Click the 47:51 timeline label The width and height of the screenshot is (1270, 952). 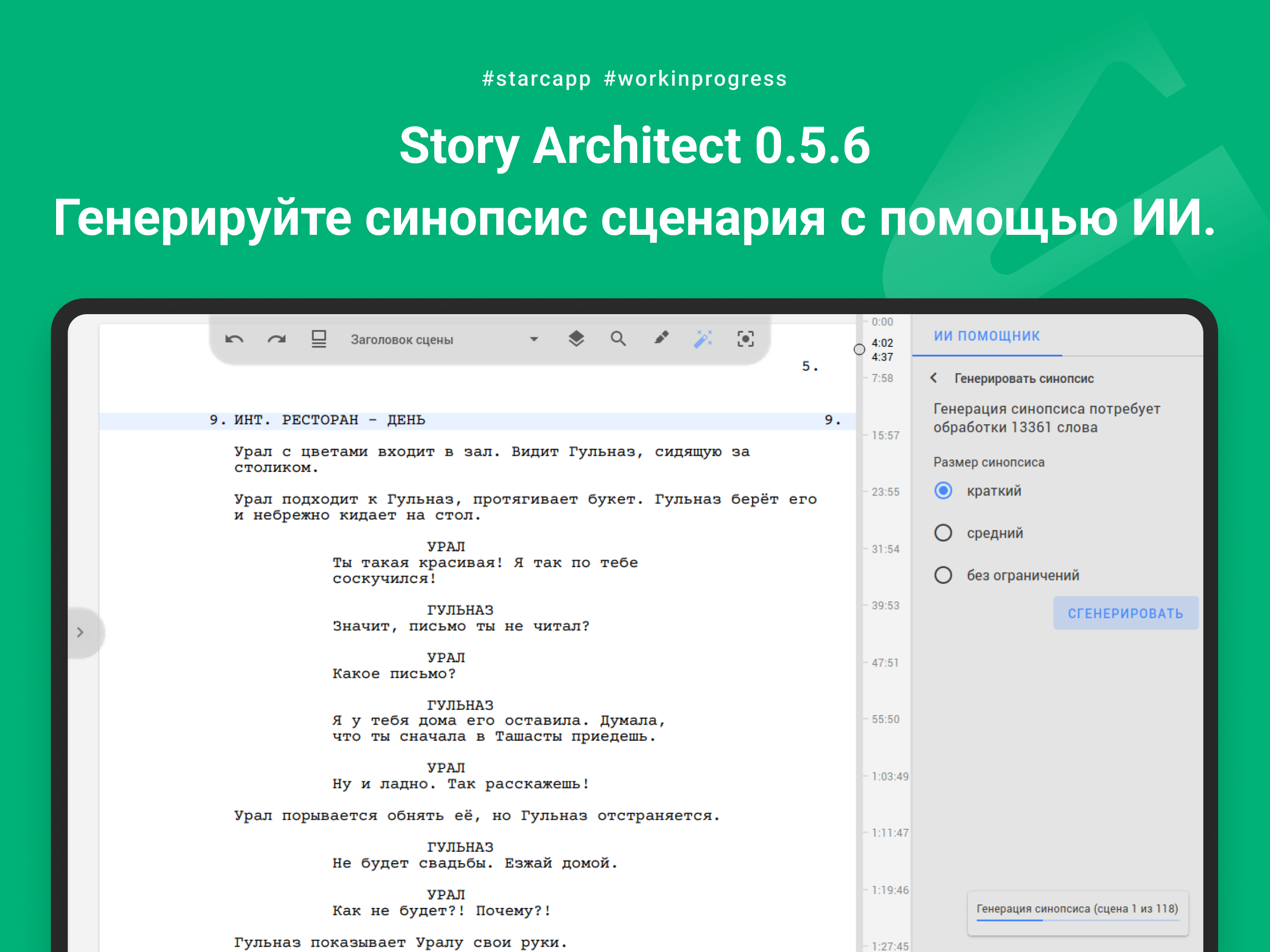pos(885,663)
